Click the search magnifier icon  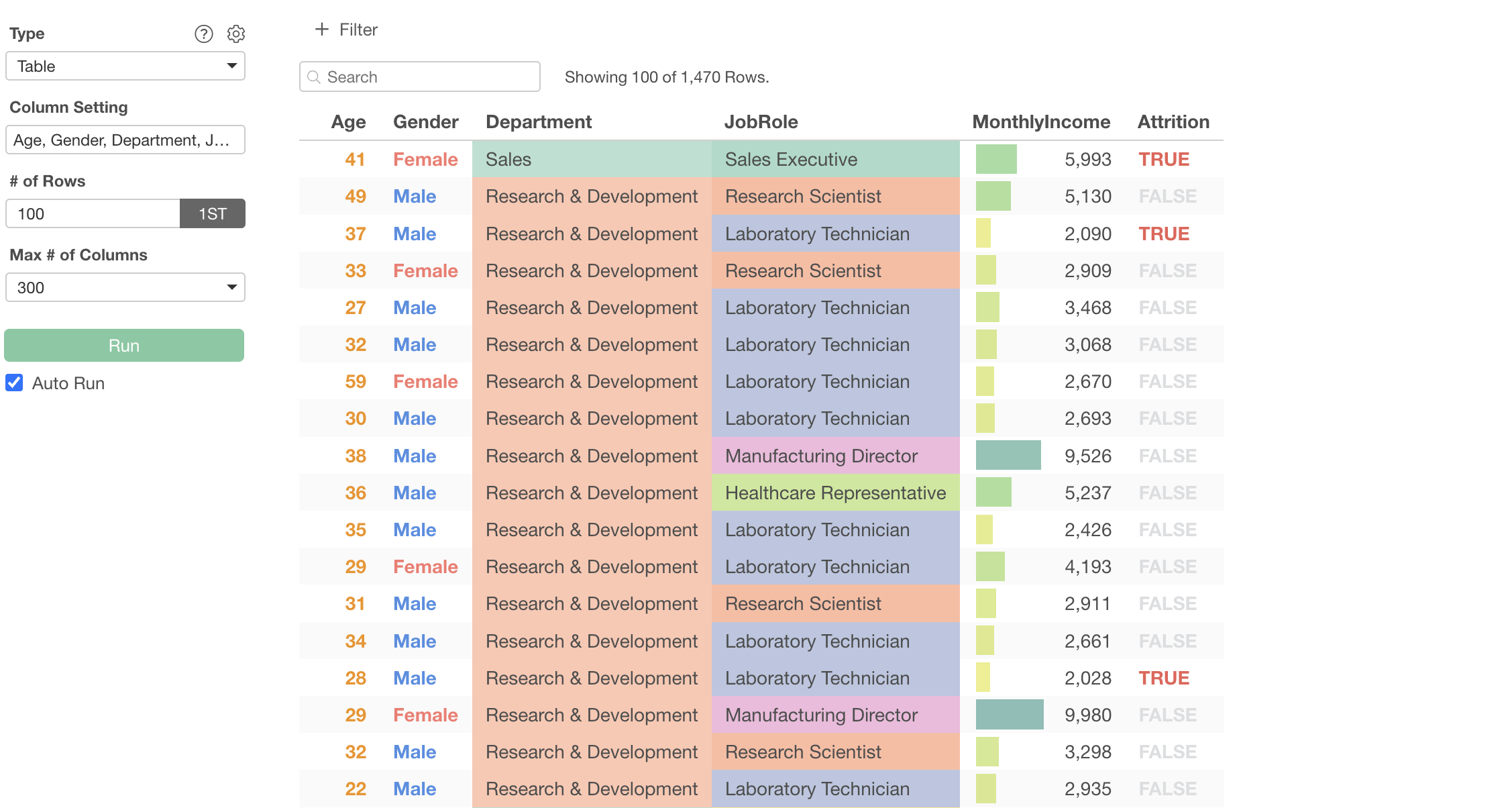point(313,77)
